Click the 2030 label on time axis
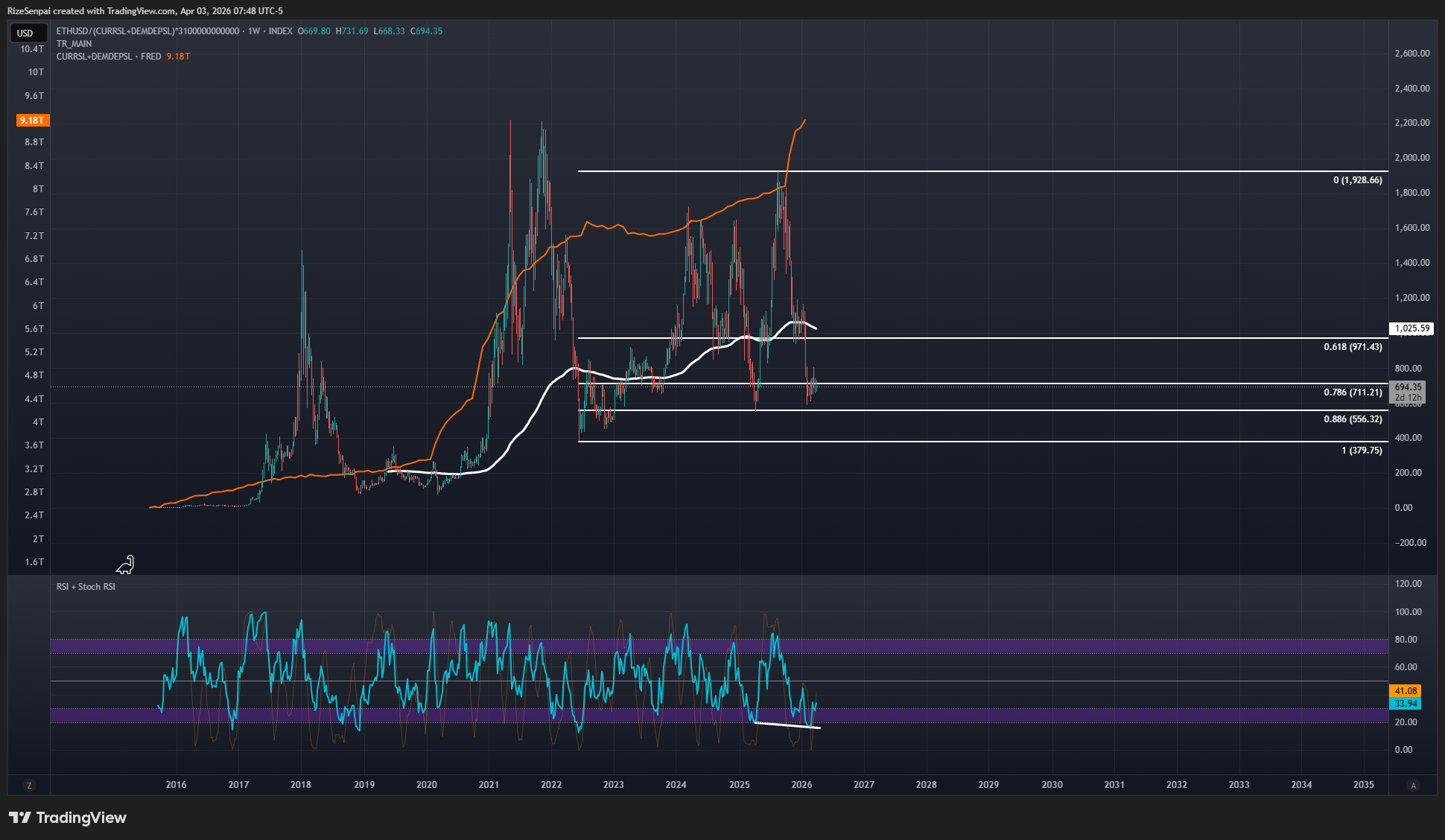Screen dimensions: 1445x840 (x=1052, y=785)
